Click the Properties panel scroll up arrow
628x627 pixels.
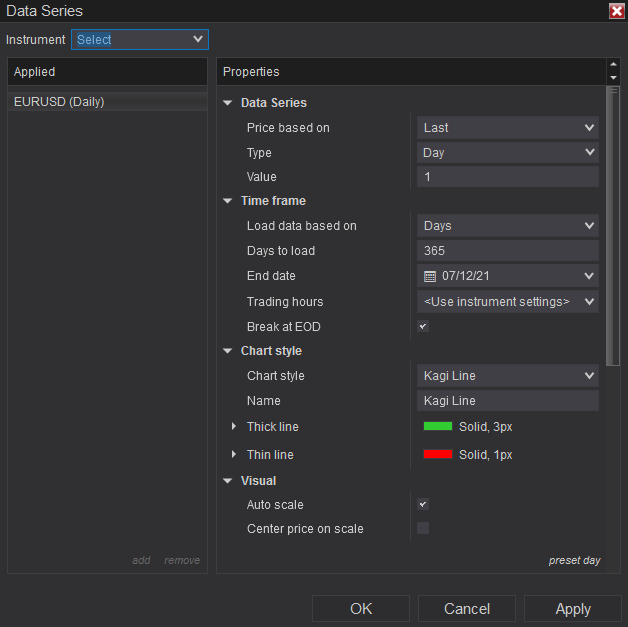tap(613, 66)
